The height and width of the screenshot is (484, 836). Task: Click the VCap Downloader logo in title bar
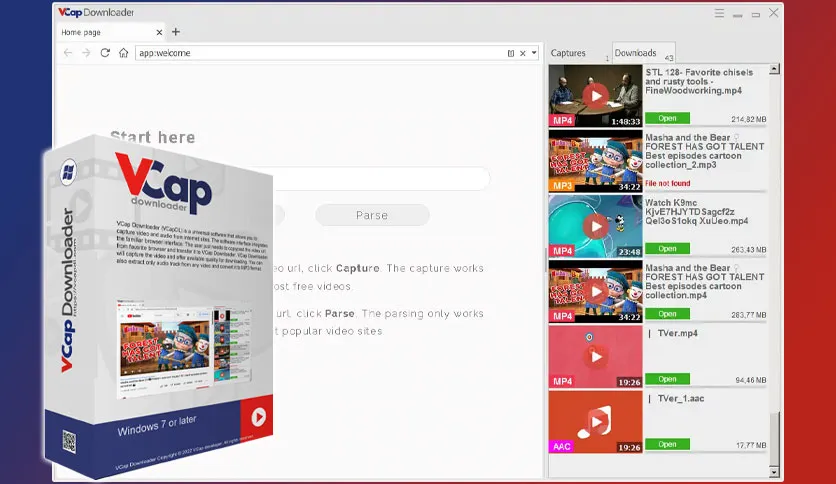(x=96, y=12)
